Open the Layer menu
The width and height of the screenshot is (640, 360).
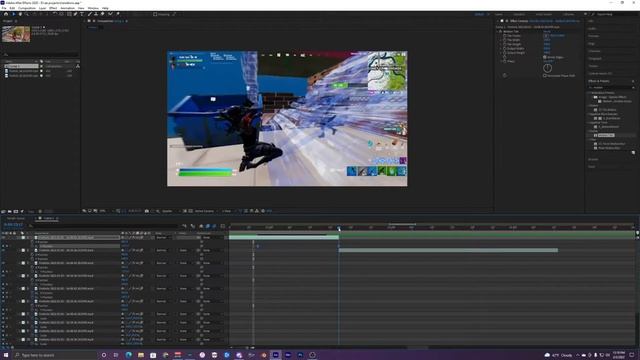pos(42,8)
